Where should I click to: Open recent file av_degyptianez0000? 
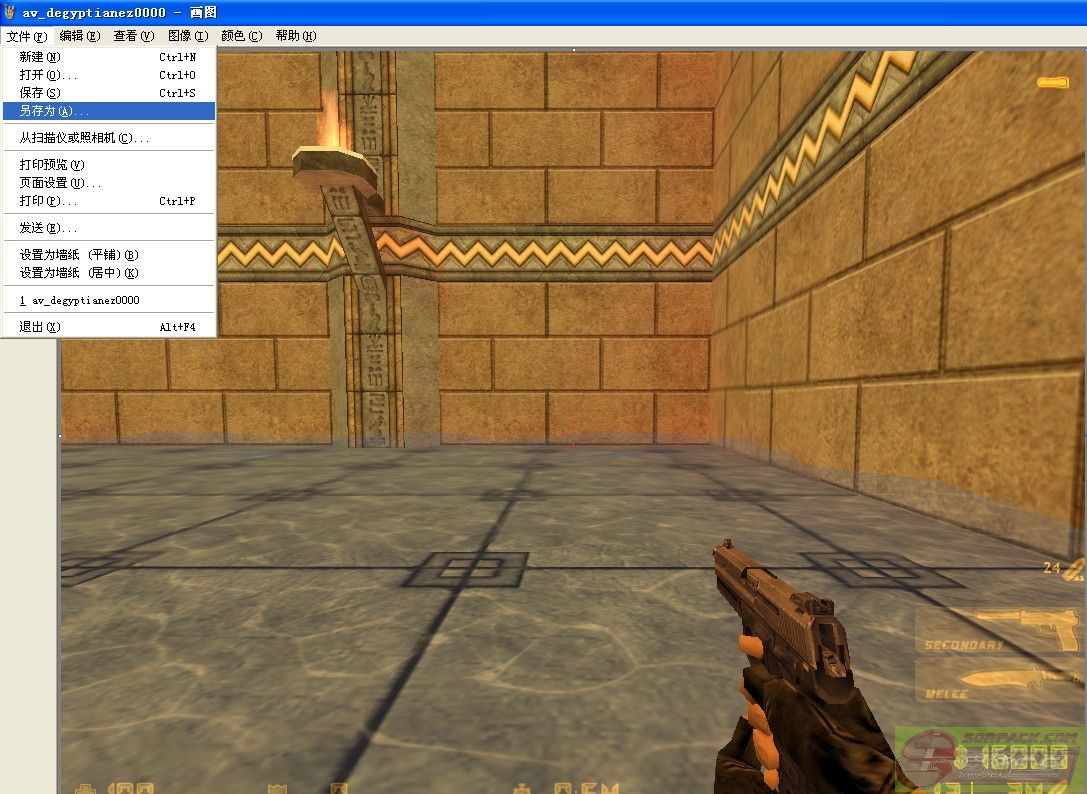(80, 300)
